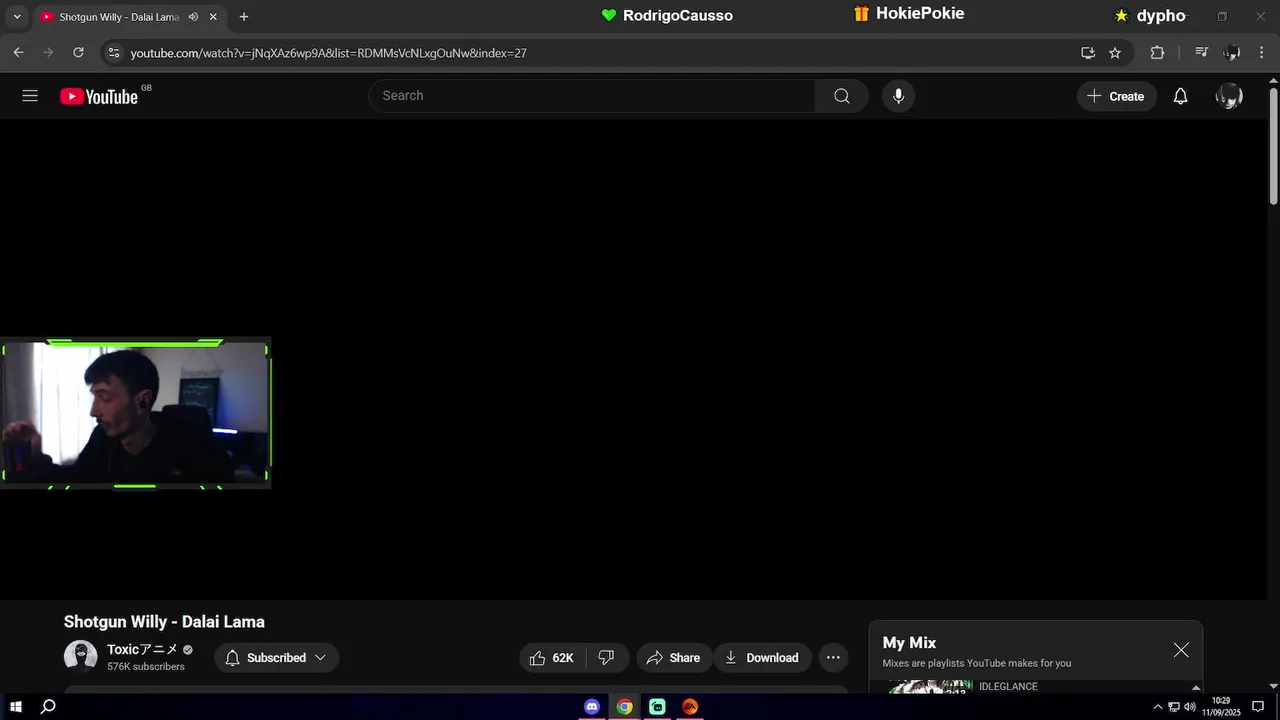Open the Windows notification center
Viewport: 1280px width, 720px height.
[1258, 707]
